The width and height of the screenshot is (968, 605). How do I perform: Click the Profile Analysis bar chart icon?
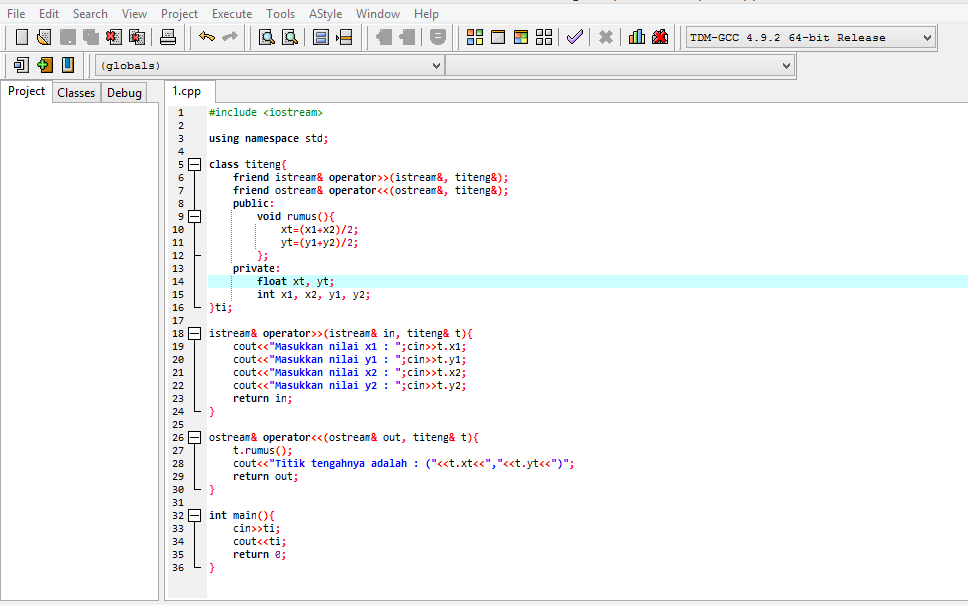(637, 38)
